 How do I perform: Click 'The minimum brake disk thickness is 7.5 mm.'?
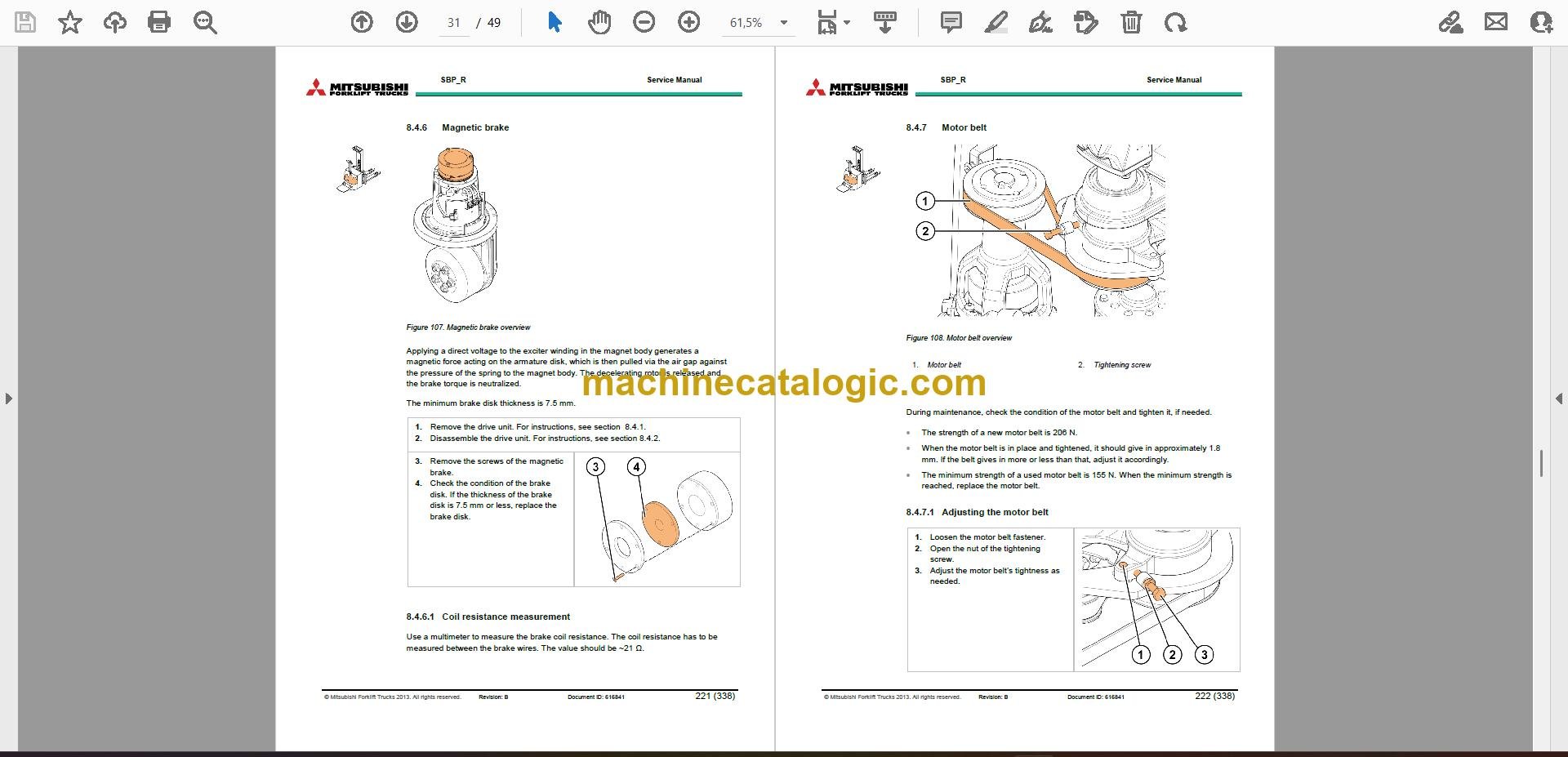pyautogui.click(x=491, y=403)
